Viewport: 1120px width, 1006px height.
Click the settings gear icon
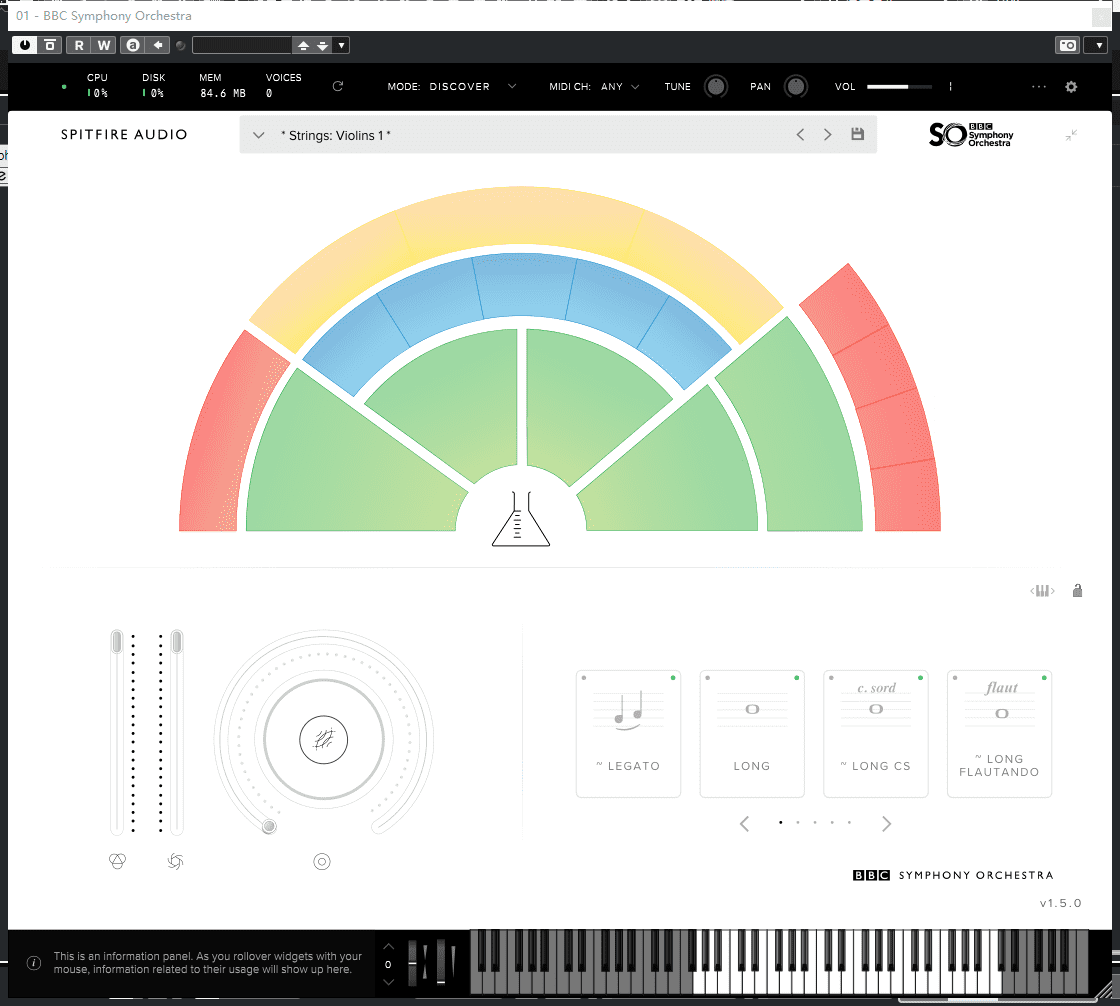[1071, 87]
